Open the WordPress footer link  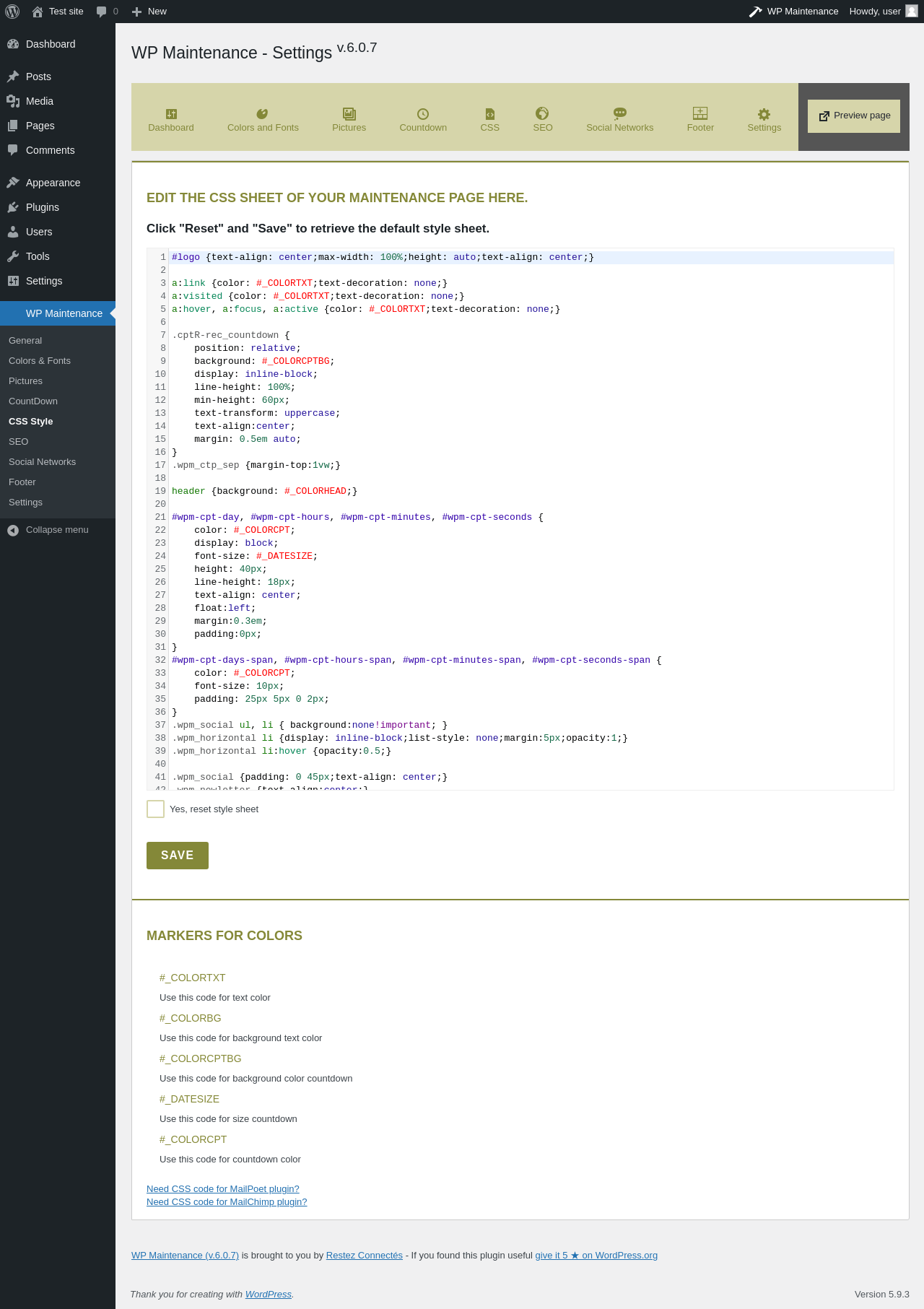pos(269,1295)
